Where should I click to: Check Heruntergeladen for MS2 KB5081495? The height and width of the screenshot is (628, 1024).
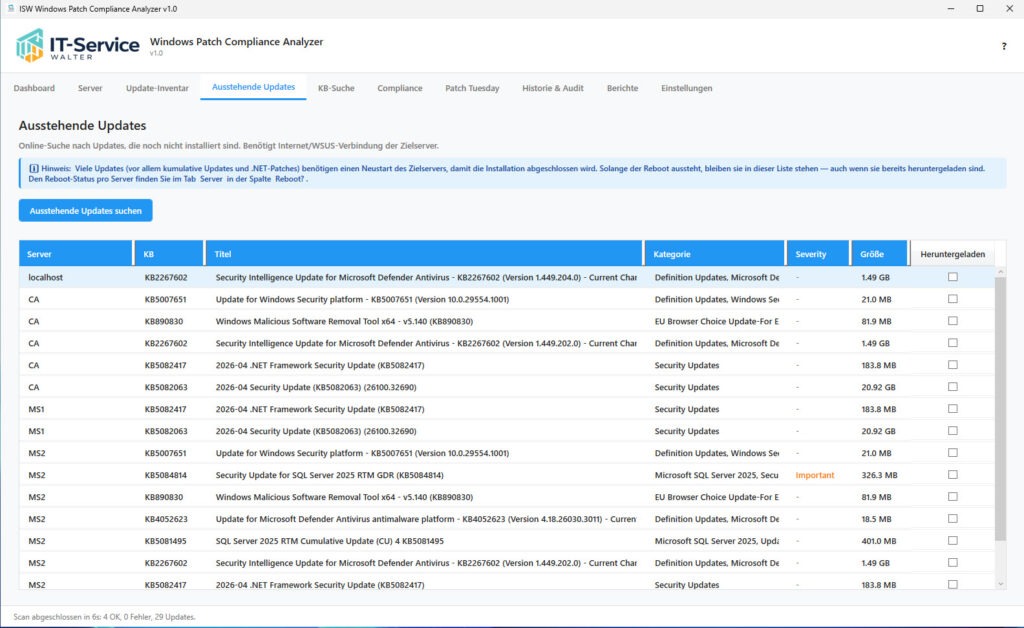tap(952, 541)
